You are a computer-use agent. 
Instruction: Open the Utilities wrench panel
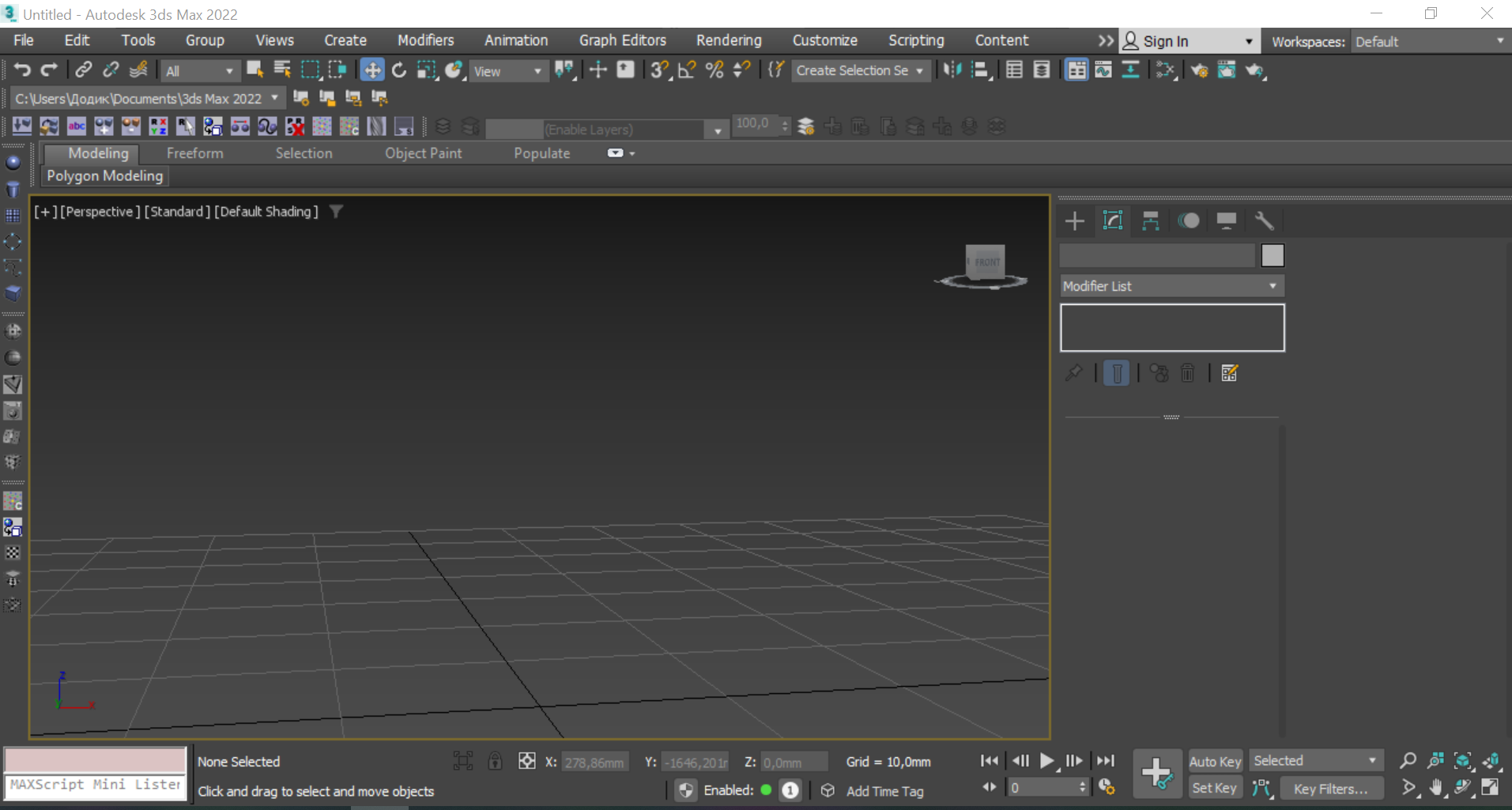1264,221
